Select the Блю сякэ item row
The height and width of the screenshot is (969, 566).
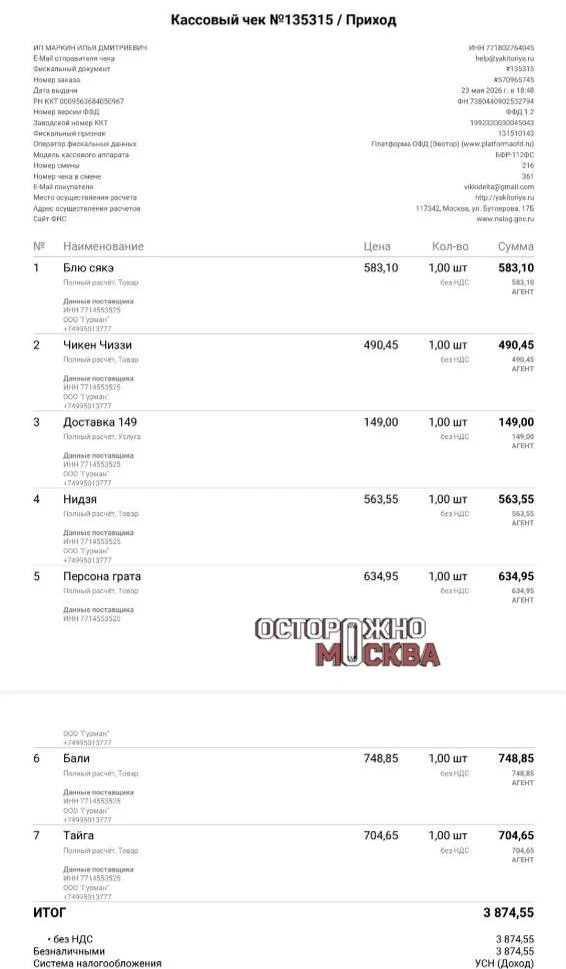point(284,296)
